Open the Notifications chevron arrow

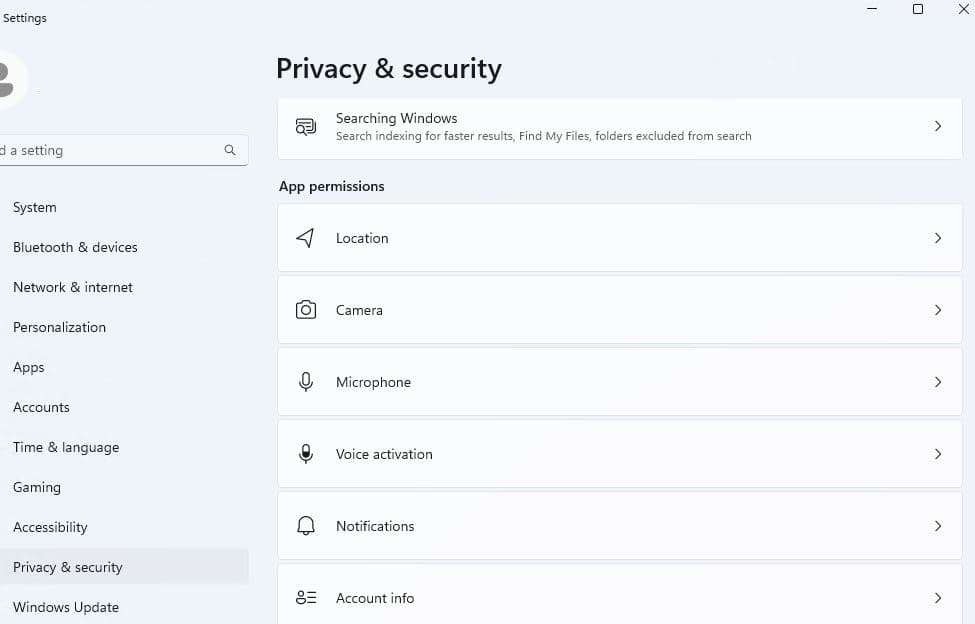pyautogui.click(x=938, y=526)
